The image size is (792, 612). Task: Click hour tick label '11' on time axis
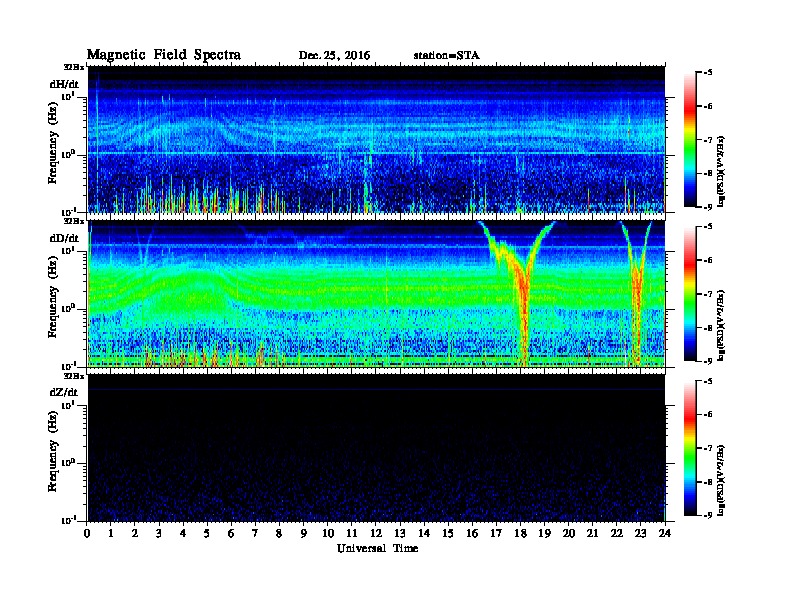tap(352, 534)
